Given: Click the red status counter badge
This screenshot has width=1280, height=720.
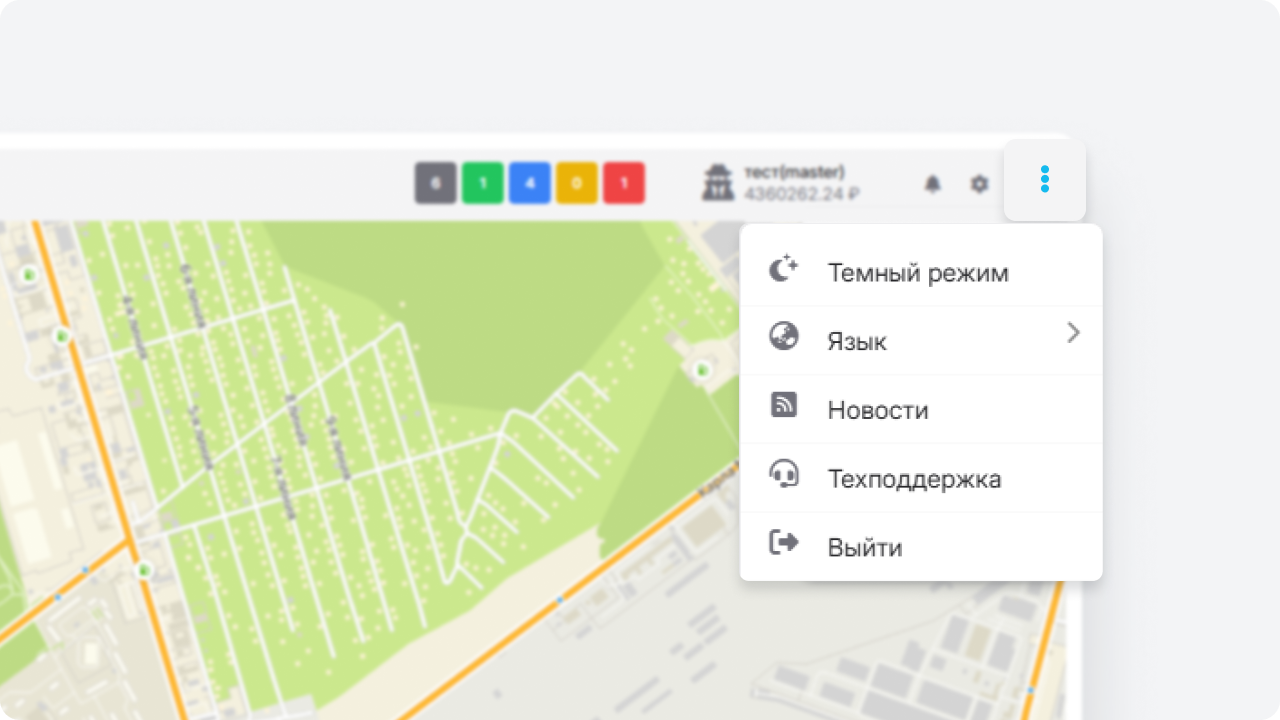Looking at the screenshot, I should click(624, 183).
